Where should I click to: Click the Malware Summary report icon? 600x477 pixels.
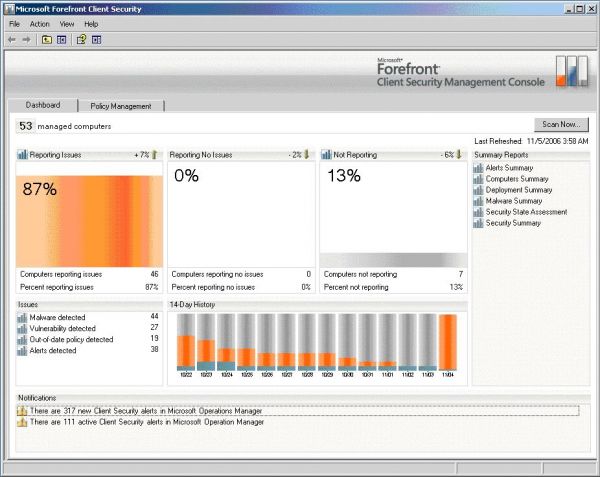pos(478,201)
